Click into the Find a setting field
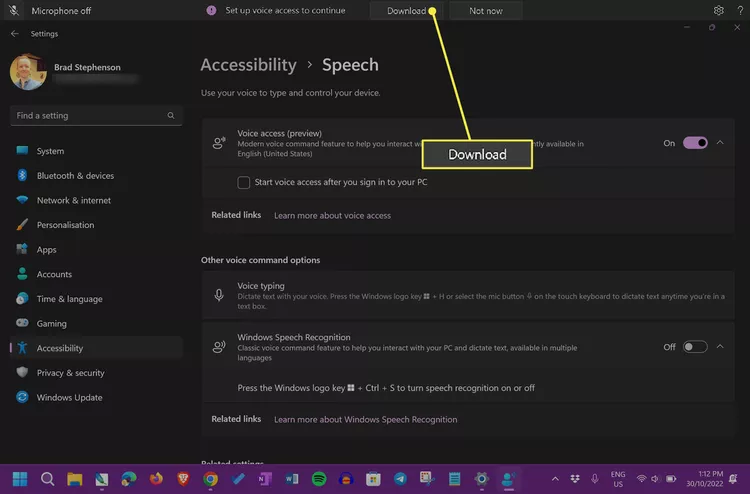750x494 pixels. point(96,115)
